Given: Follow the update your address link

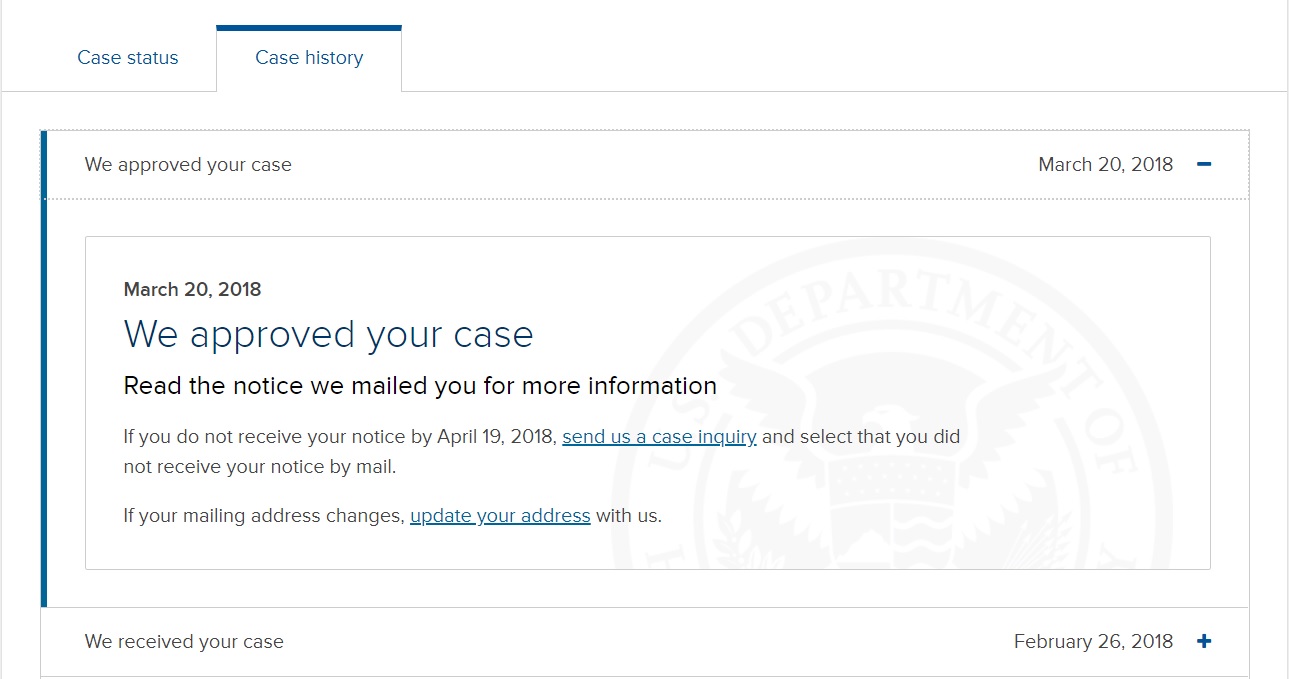Looking at the screenshot, I should pos(500,516).
